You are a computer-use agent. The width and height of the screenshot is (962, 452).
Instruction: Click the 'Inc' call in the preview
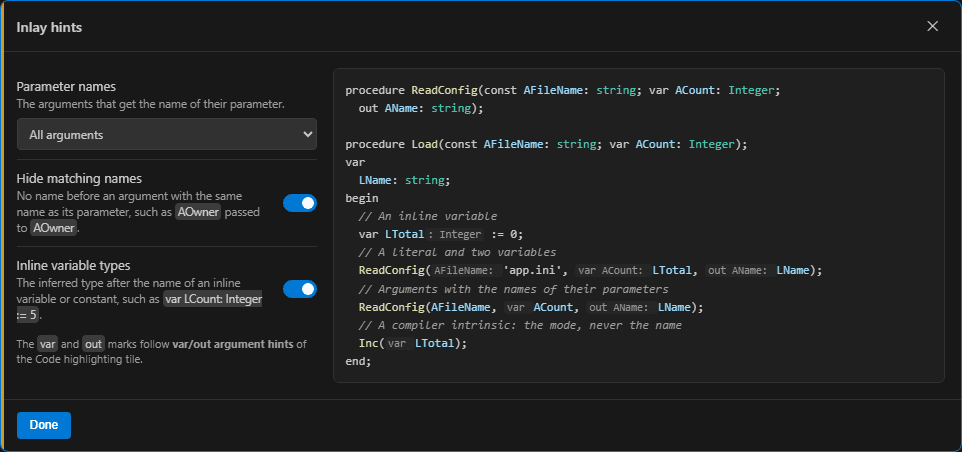pyautogui.click(x=369, y=343)
